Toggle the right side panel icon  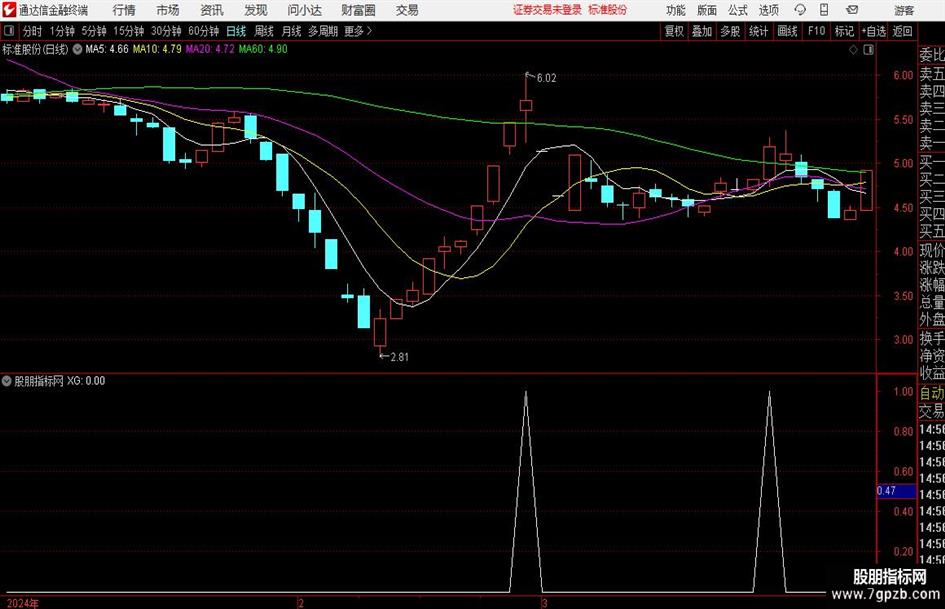point(868,50)
